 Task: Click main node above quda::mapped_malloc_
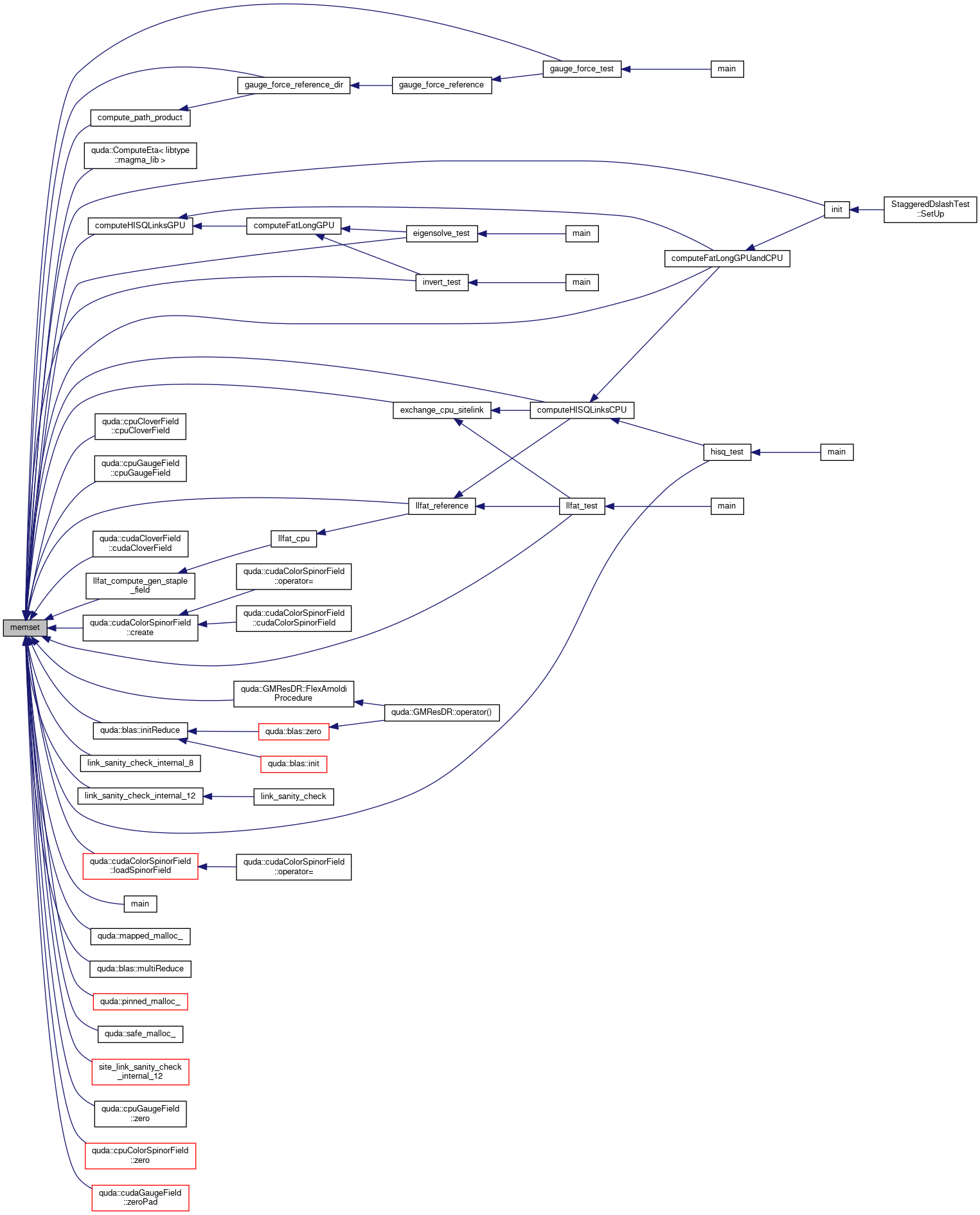tap(140, 905)
